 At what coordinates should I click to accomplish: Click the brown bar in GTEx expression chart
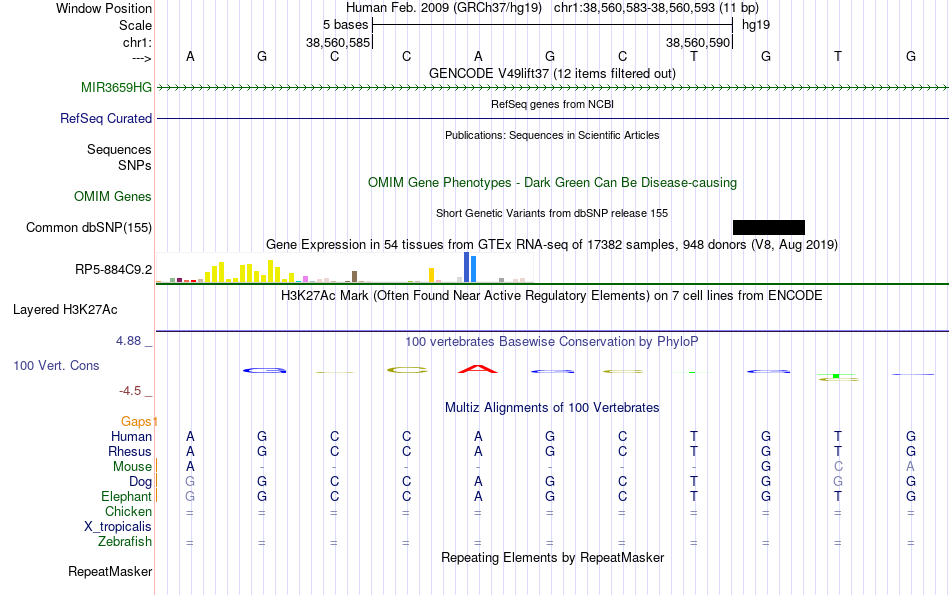tap(354, 276)
